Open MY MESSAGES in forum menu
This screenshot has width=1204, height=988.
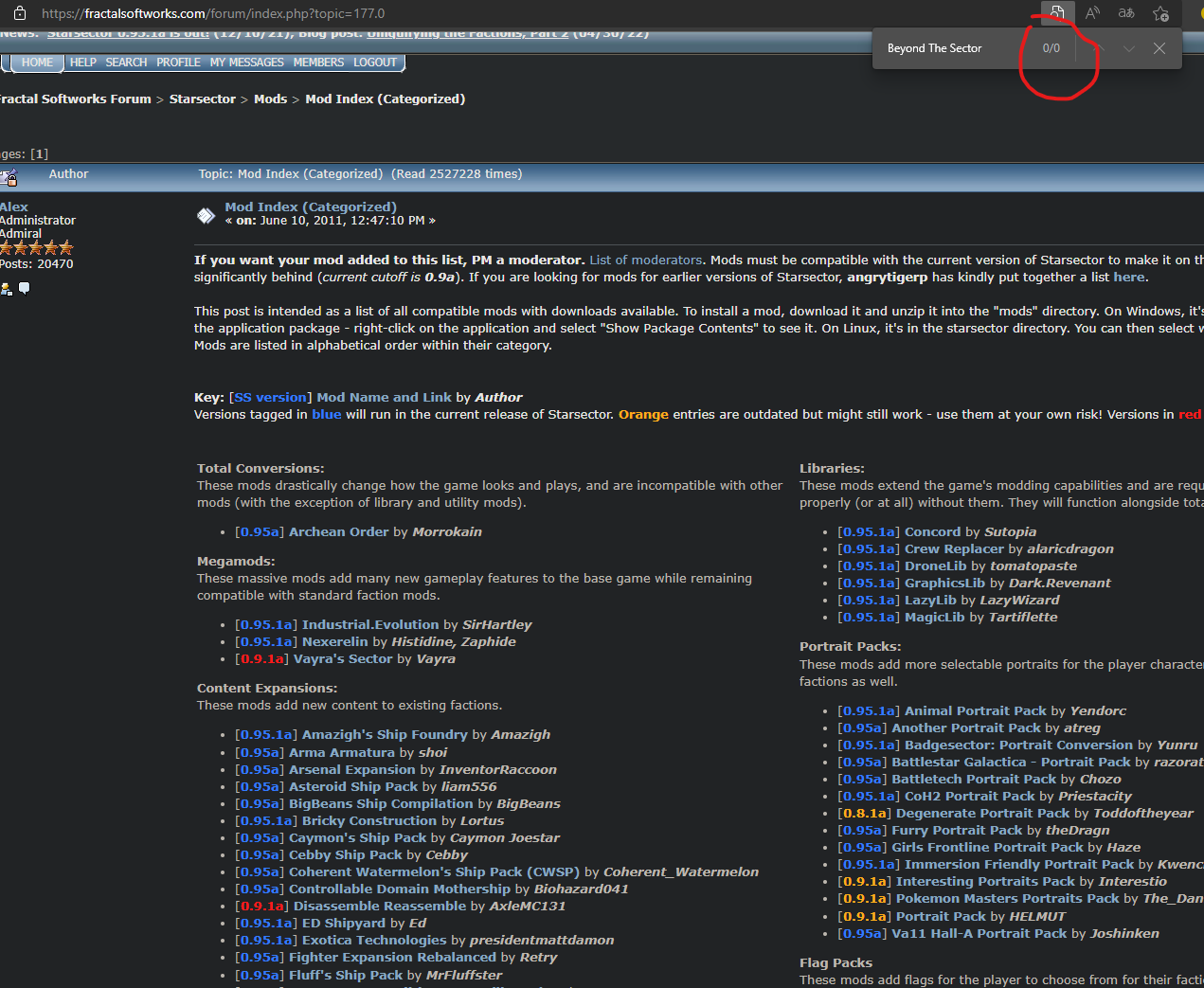(246, 63)
